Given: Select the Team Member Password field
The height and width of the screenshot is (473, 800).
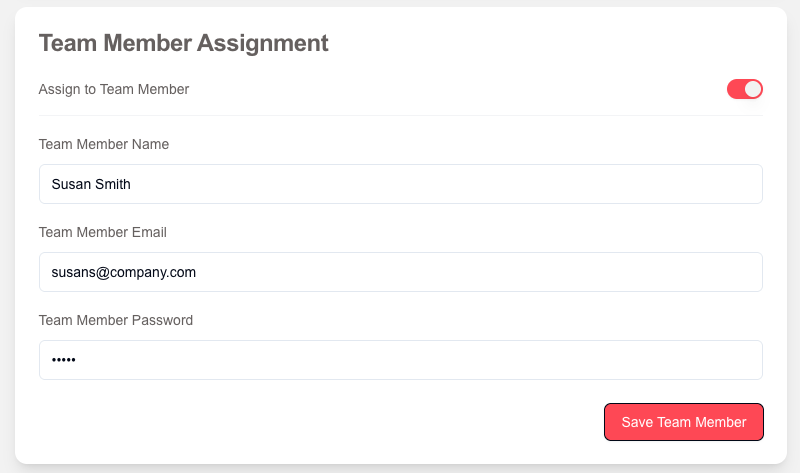Looking at the screenshot, I should pos(400,360).
